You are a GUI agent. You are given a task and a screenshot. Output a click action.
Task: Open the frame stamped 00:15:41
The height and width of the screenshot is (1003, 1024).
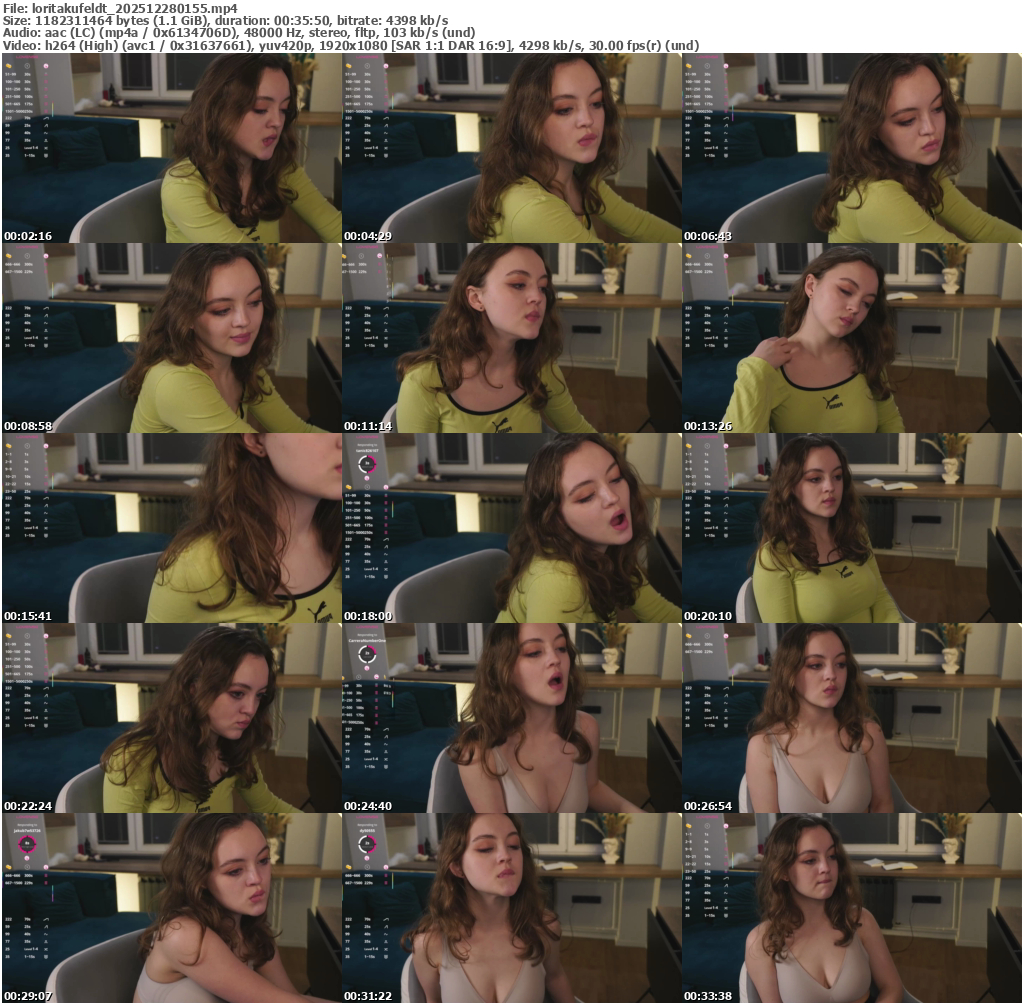[x=172, y=528]
